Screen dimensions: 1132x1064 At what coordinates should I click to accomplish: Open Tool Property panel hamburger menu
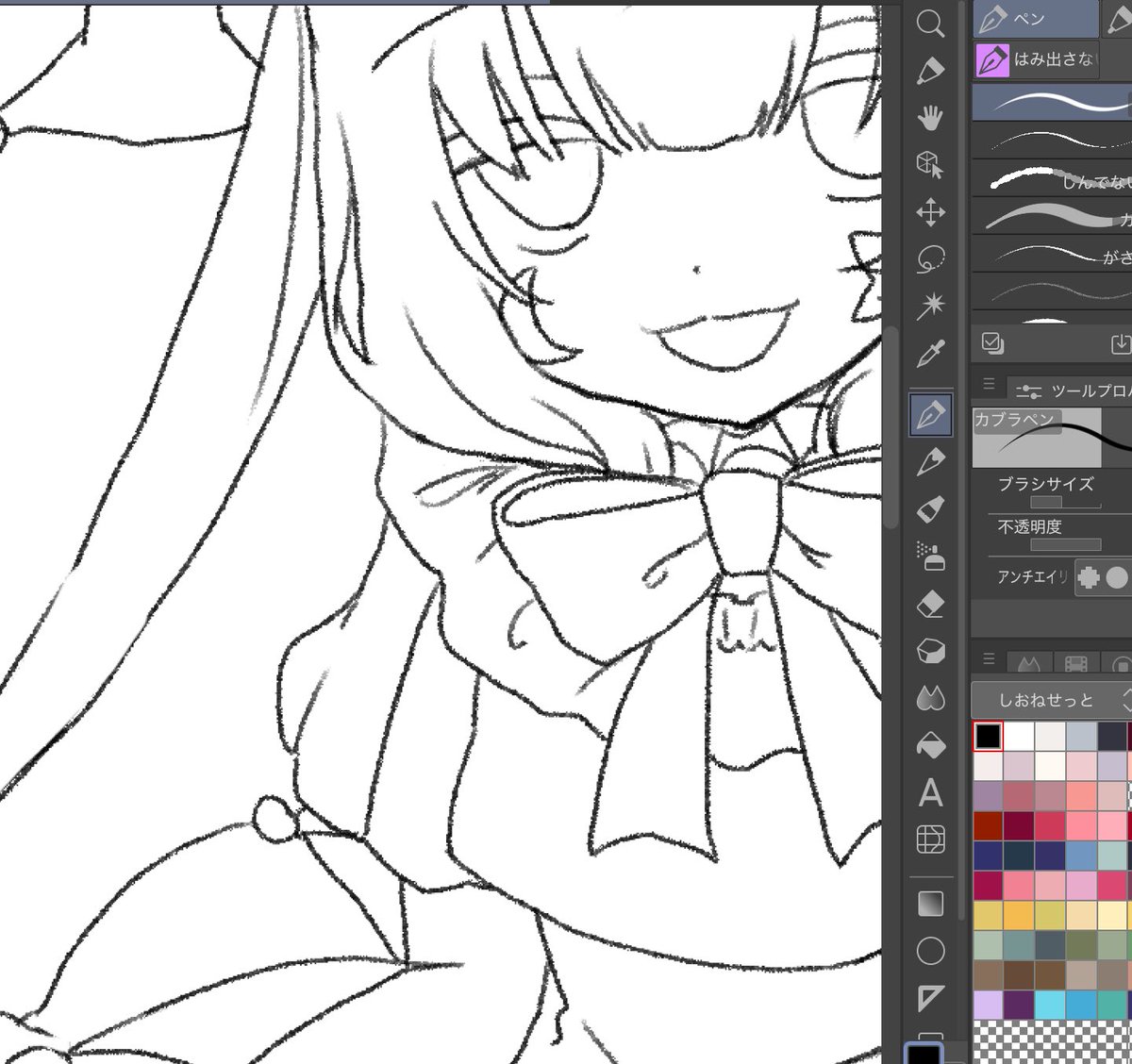pos(989,385)
